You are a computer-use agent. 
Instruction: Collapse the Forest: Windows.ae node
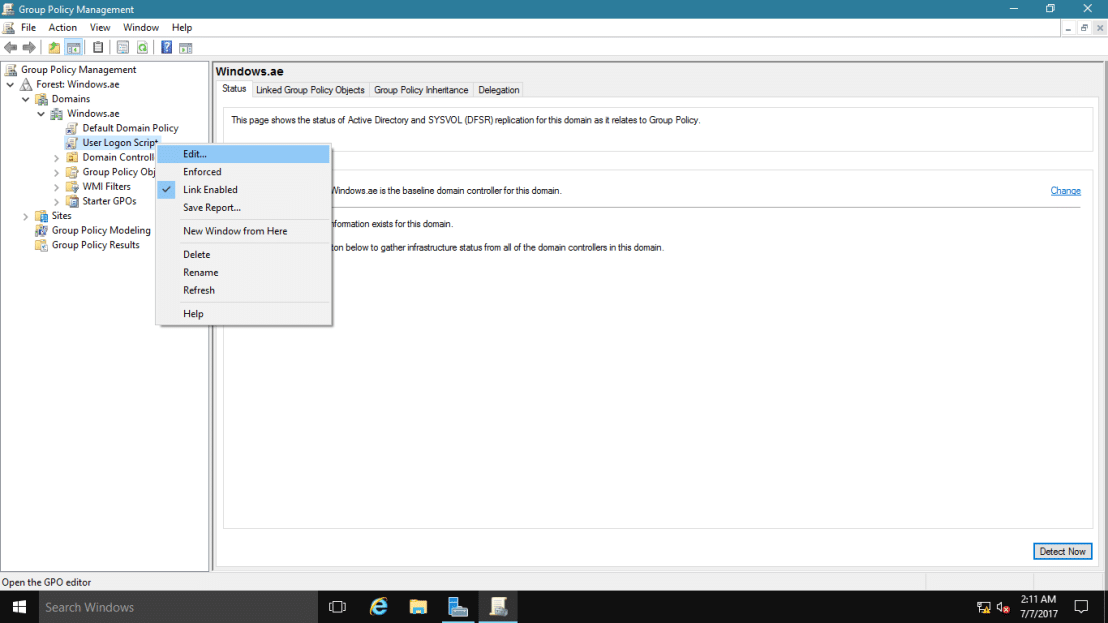coord(11,85)
